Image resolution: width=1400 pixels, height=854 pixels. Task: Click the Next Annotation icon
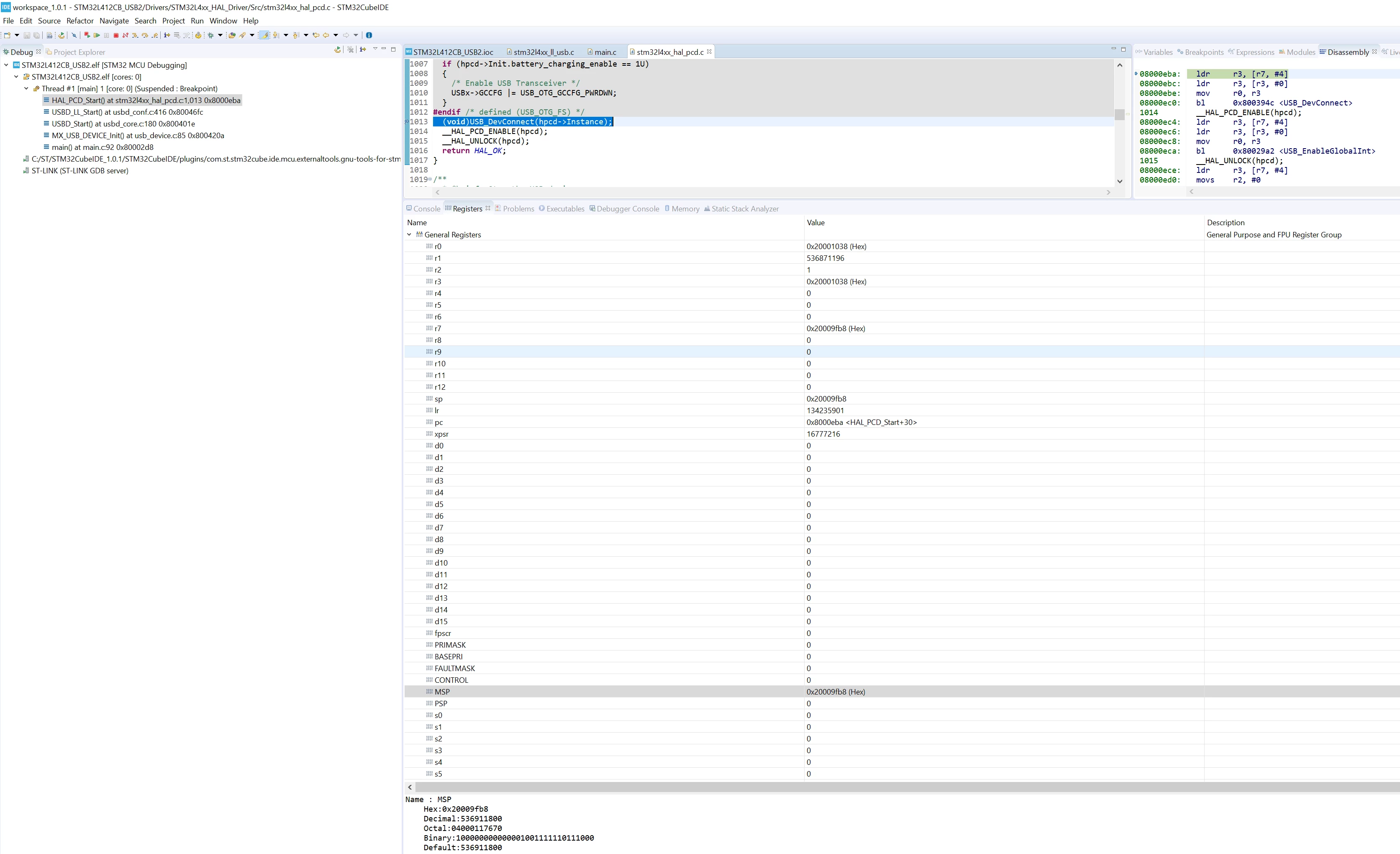276,35
